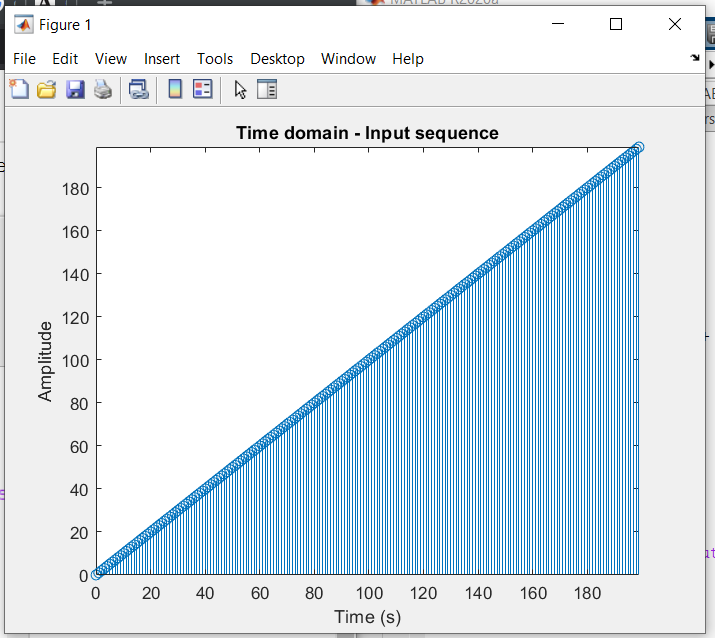This screenshot has width=715, height=638.
Task: Toggle the Edit Plot arrow tool
Action: [240, 90]
